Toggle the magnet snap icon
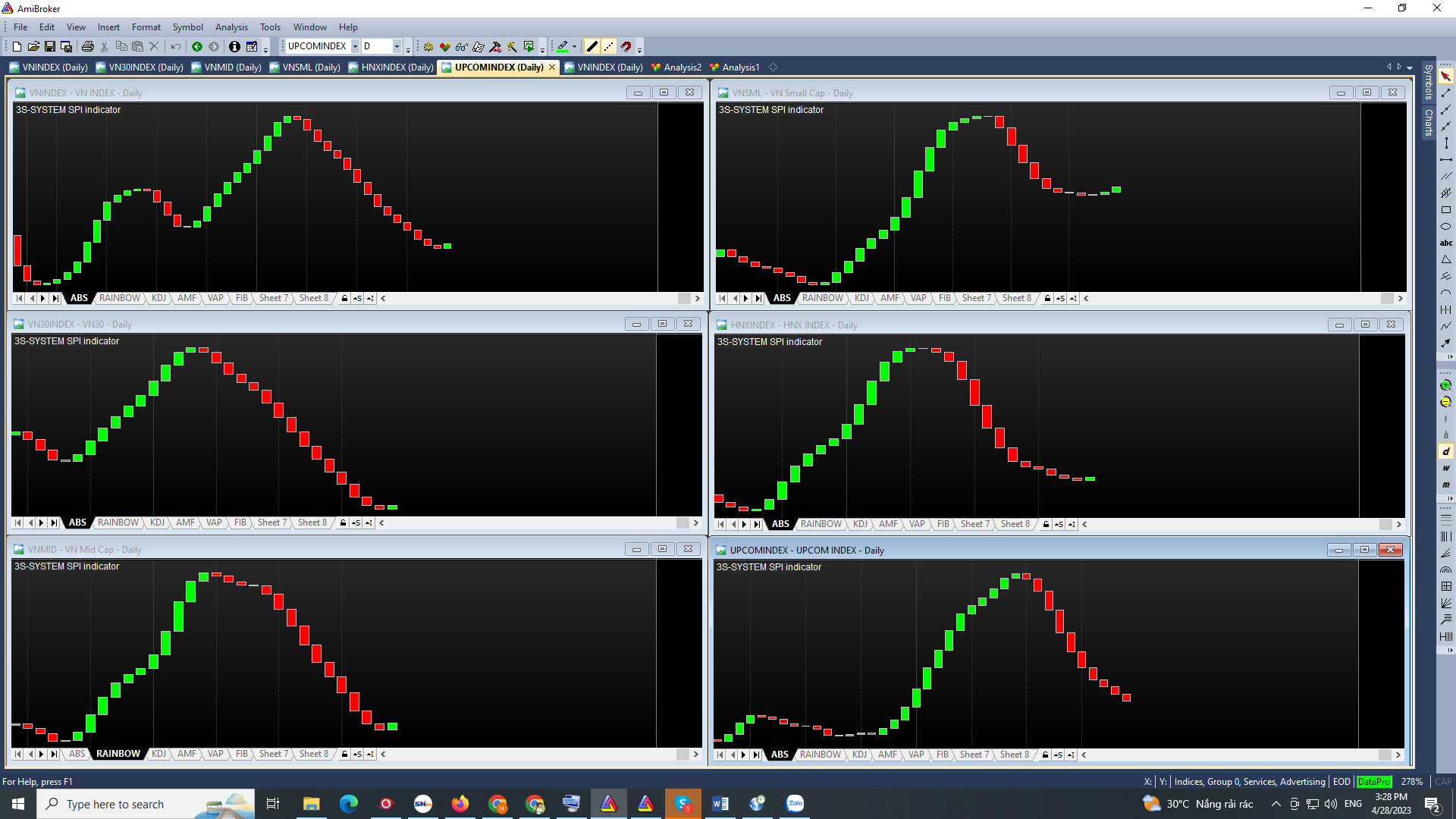1456x819 pixels. pyautogui.click(x=626, y=47)
